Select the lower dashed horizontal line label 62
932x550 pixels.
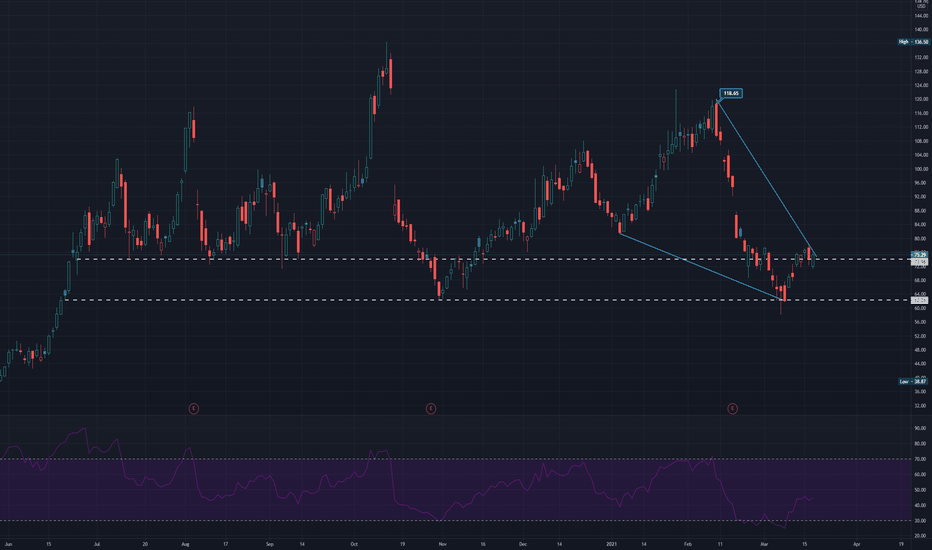(x=920, y=300)
